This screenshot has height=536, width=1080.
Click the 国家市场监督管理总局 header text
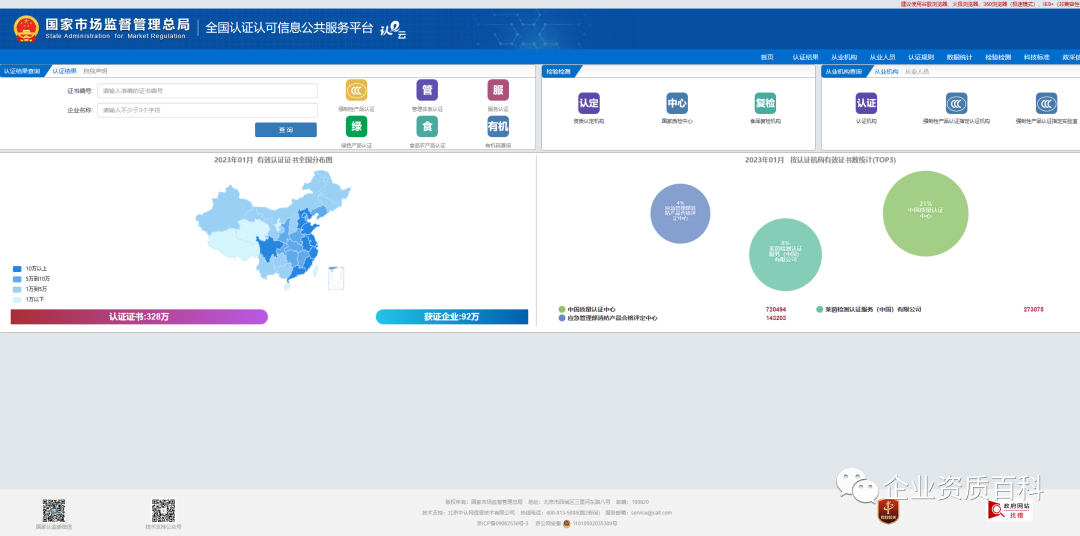coord(117,24)
